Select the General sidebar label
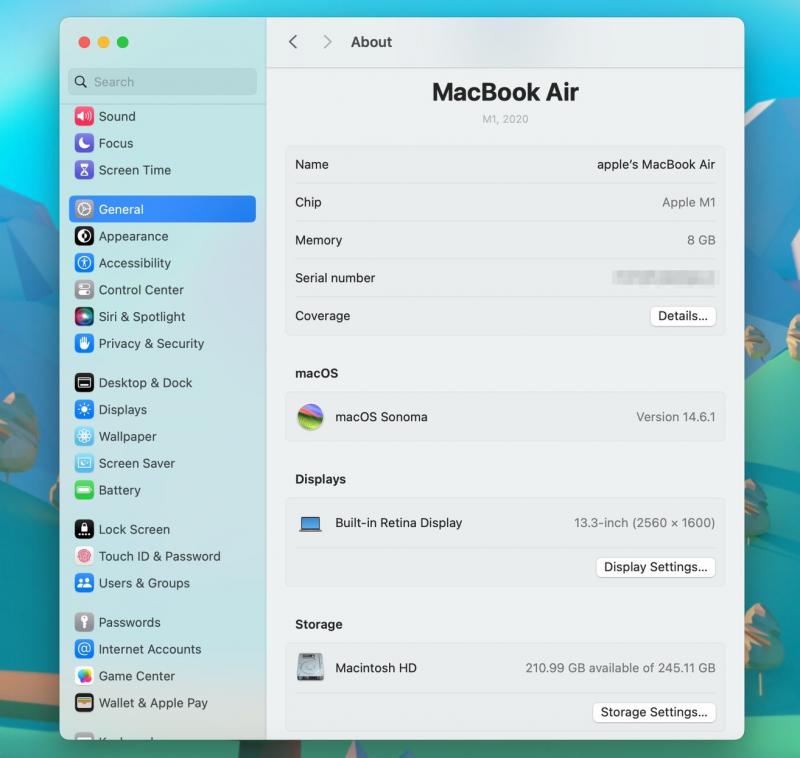Viewport: 800px width, 758px height. pyautogui.click(x=121, y=209)
